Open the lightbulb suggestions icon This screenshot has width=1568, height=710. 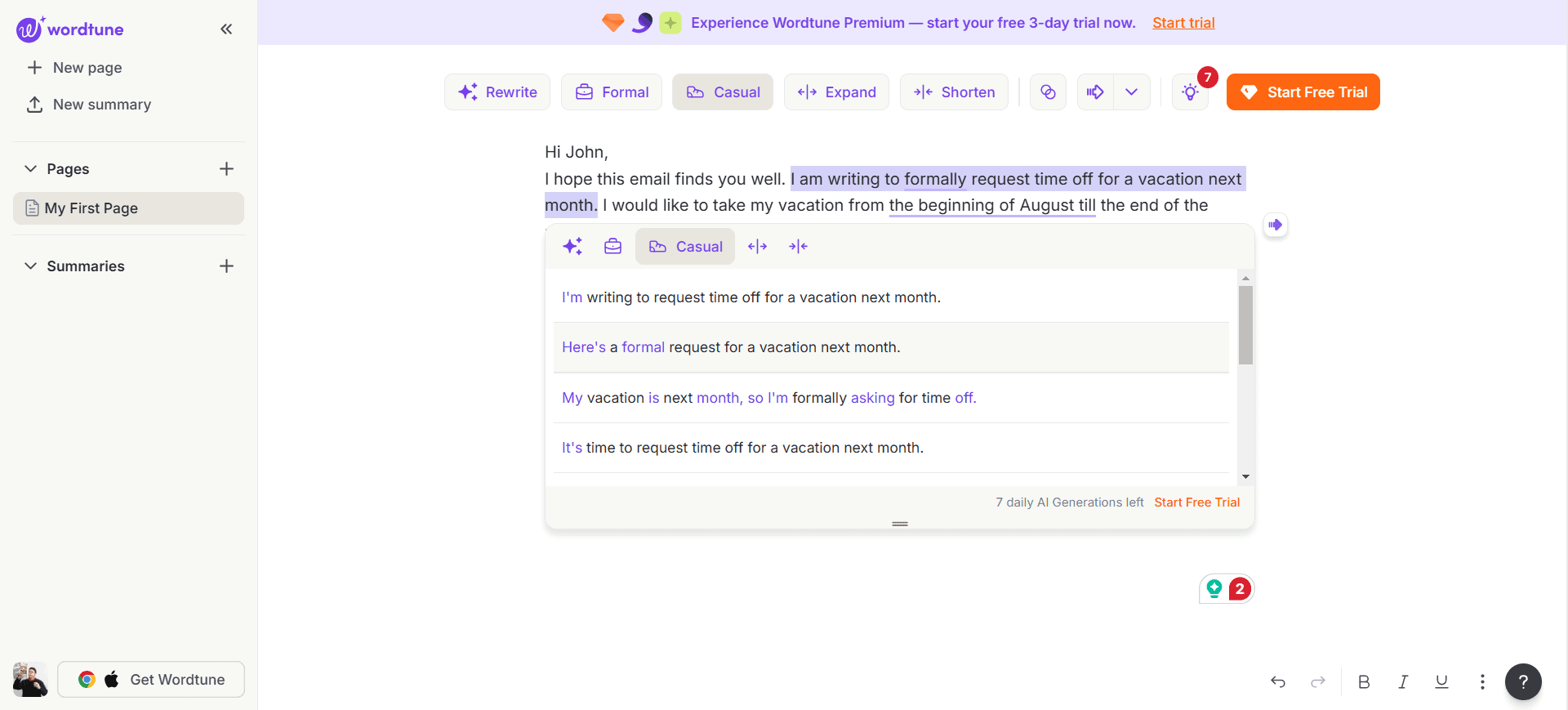[x=1190, y=92]
